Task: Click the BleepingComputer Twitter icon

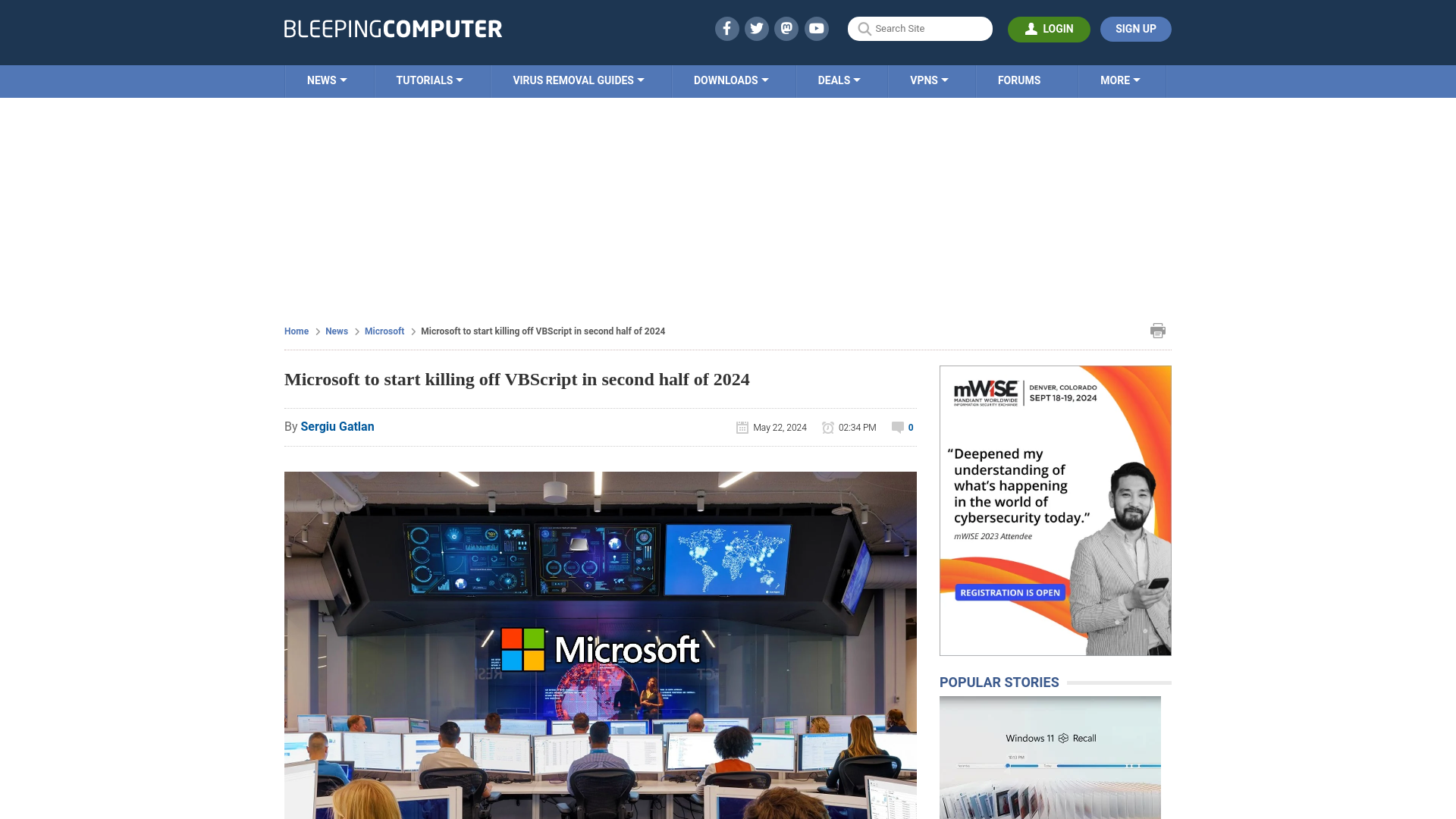Action: point(756,28)
